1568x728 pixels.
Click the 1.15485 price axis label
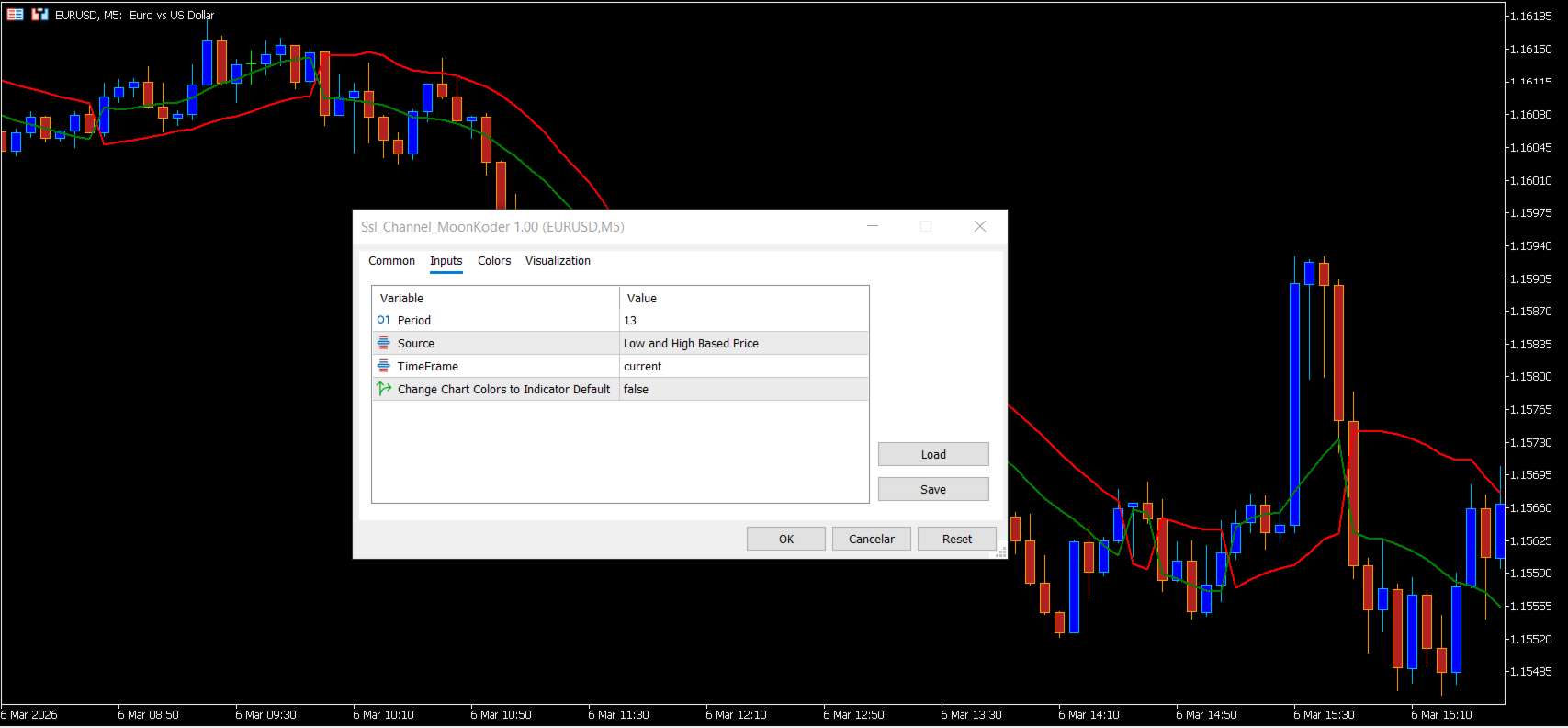tap(1531, 672)
